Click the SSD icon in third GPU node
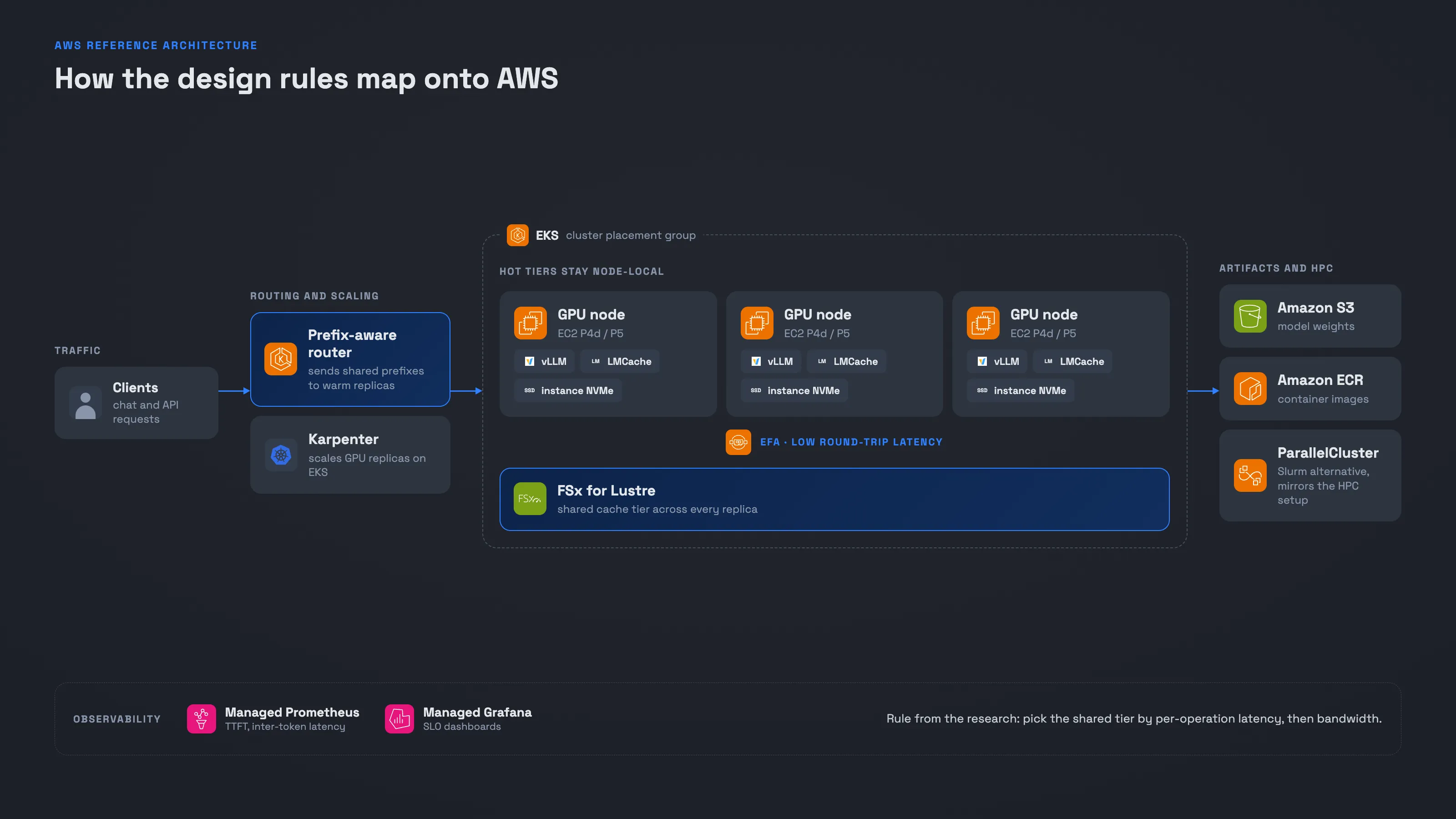 coord(982,390)
